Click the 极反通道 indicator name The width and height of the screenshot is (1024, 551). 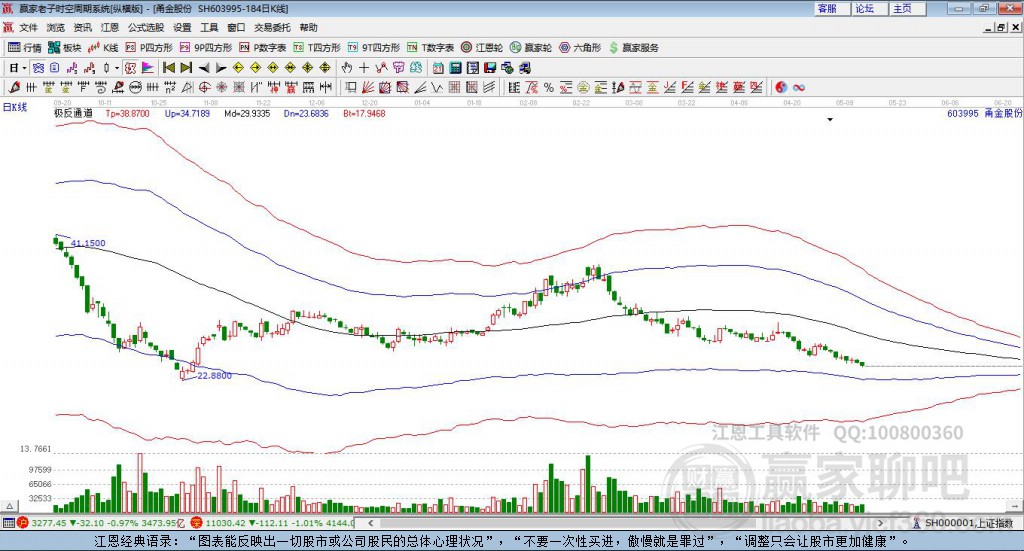73,114
